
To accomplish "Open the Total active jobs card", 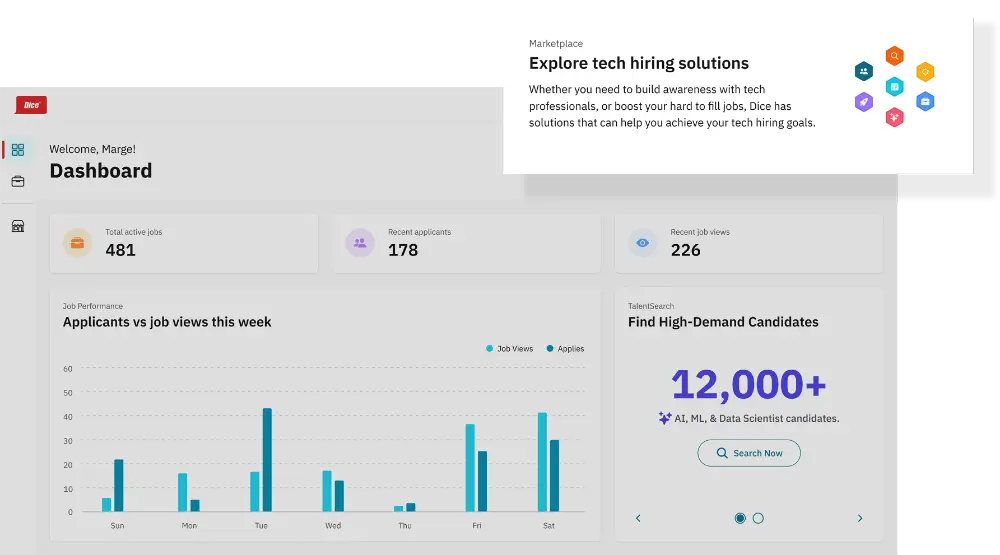I will pos(184,243).
